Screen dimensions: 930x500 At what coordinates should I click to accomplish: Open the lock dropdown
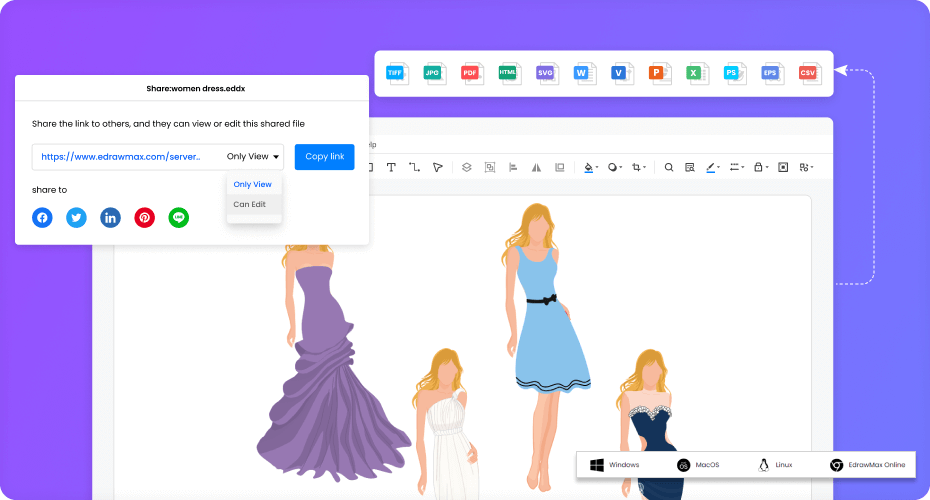pyautogui.click(x=760, y=167)
